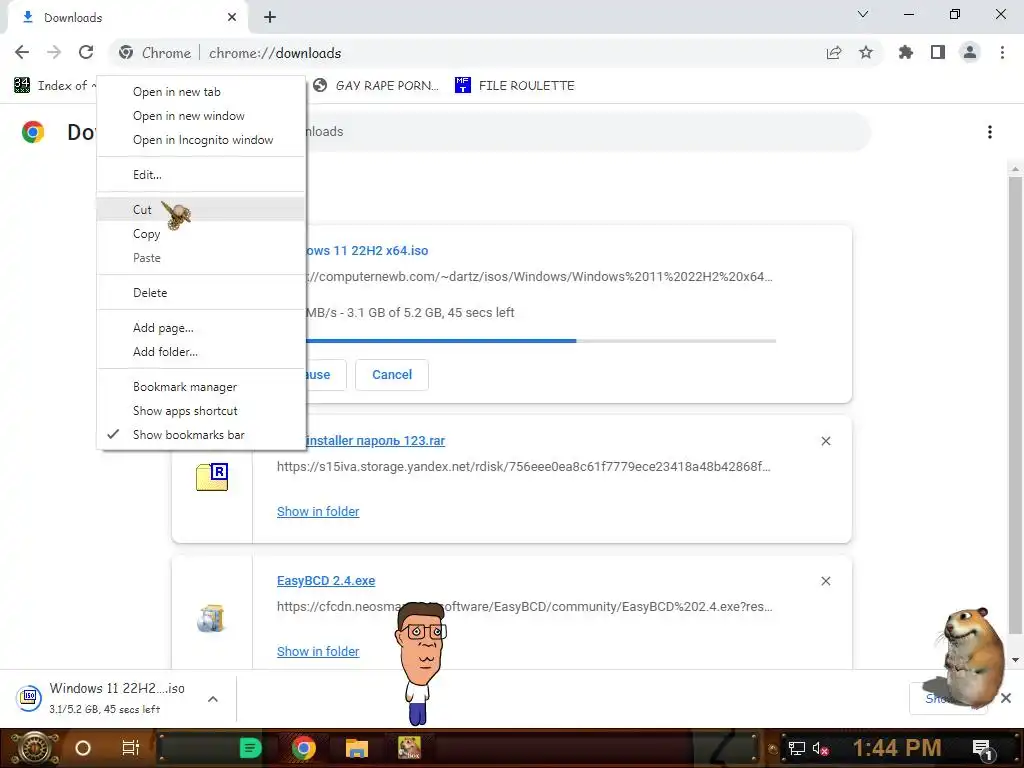Open the hamster box app on taskbar

[409, 748]
